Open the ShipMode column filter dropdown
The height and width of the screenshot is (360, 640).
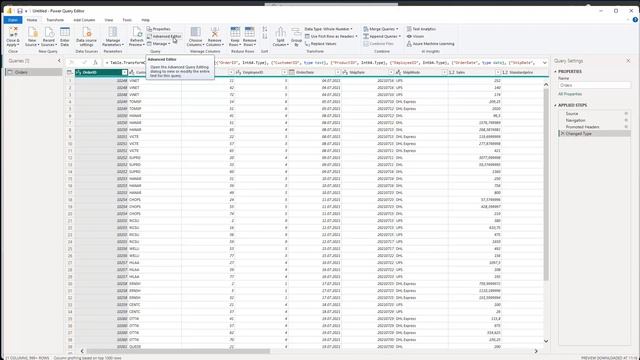point(444,72)
